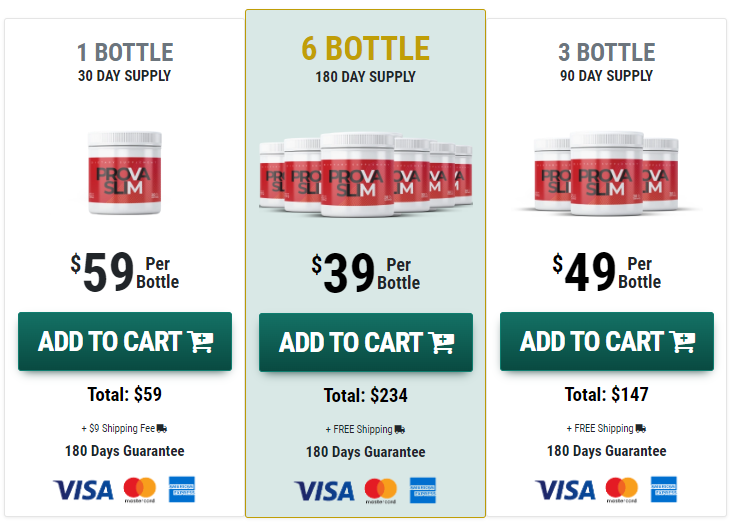Image resolution: width=734 pixels, height=525 pixels.
Task: Click the Visa logo under 3 bottle
Action: click(x=565, y=490)
